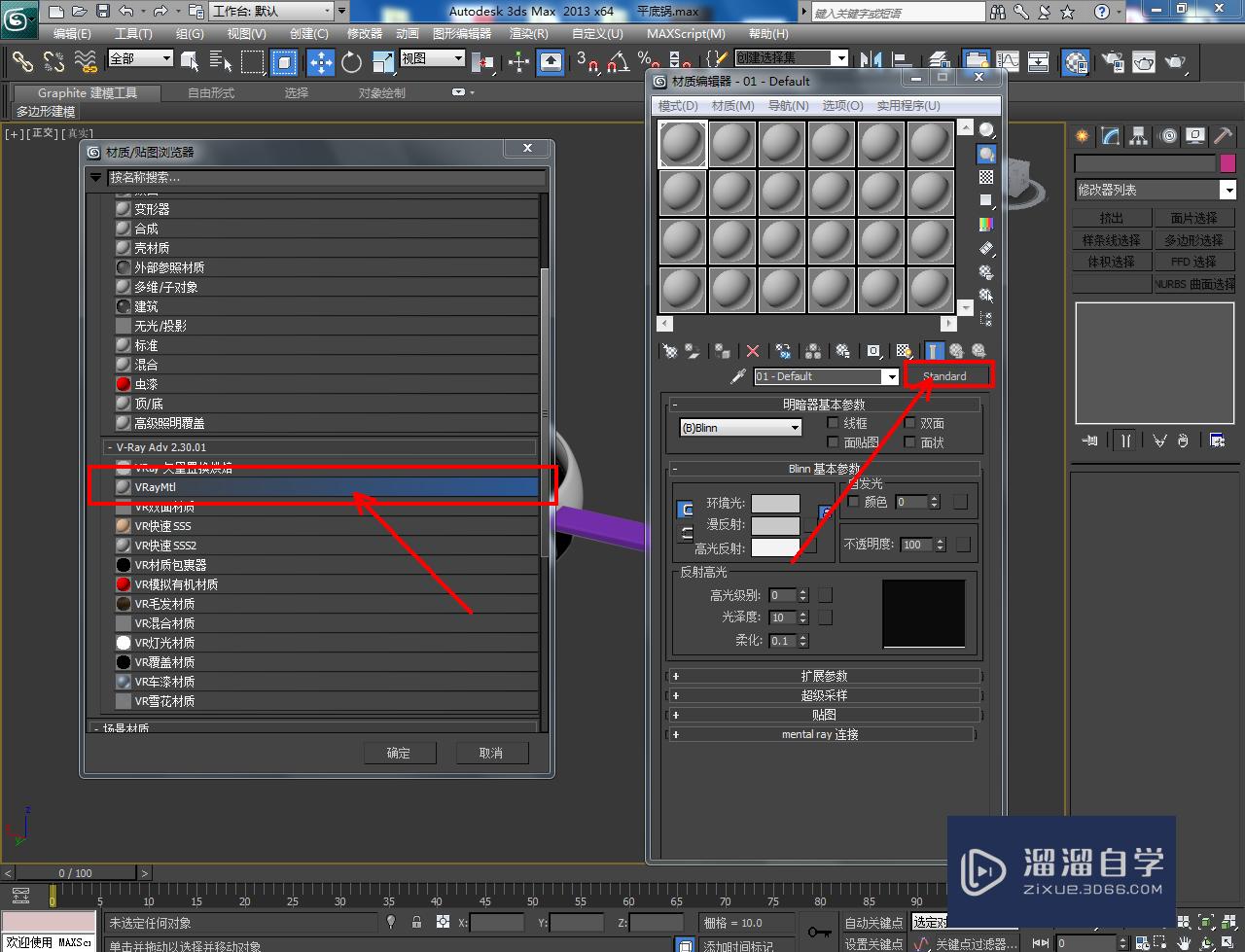1245x952 pixels.
Task: Click the Undo arrow in title bar
Action: pos(127,12)
